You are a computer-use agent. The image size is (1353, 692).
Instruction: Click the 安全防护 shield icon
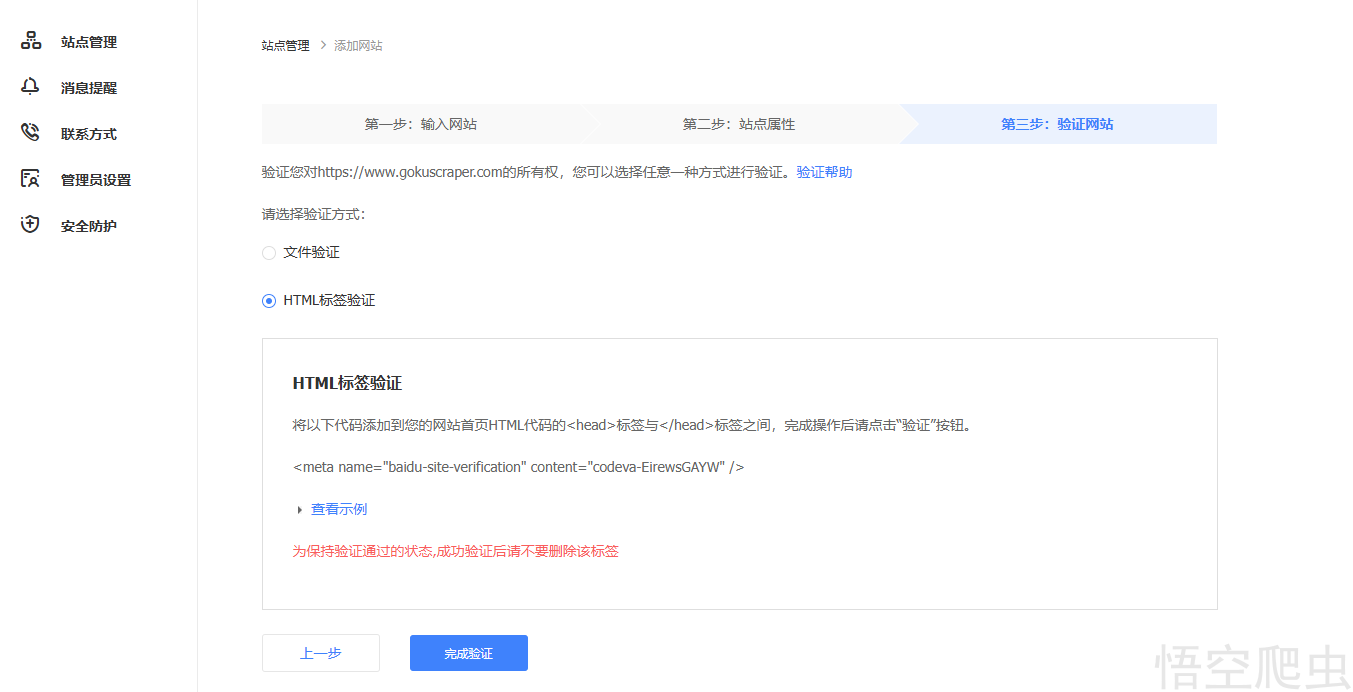(30, 224)
